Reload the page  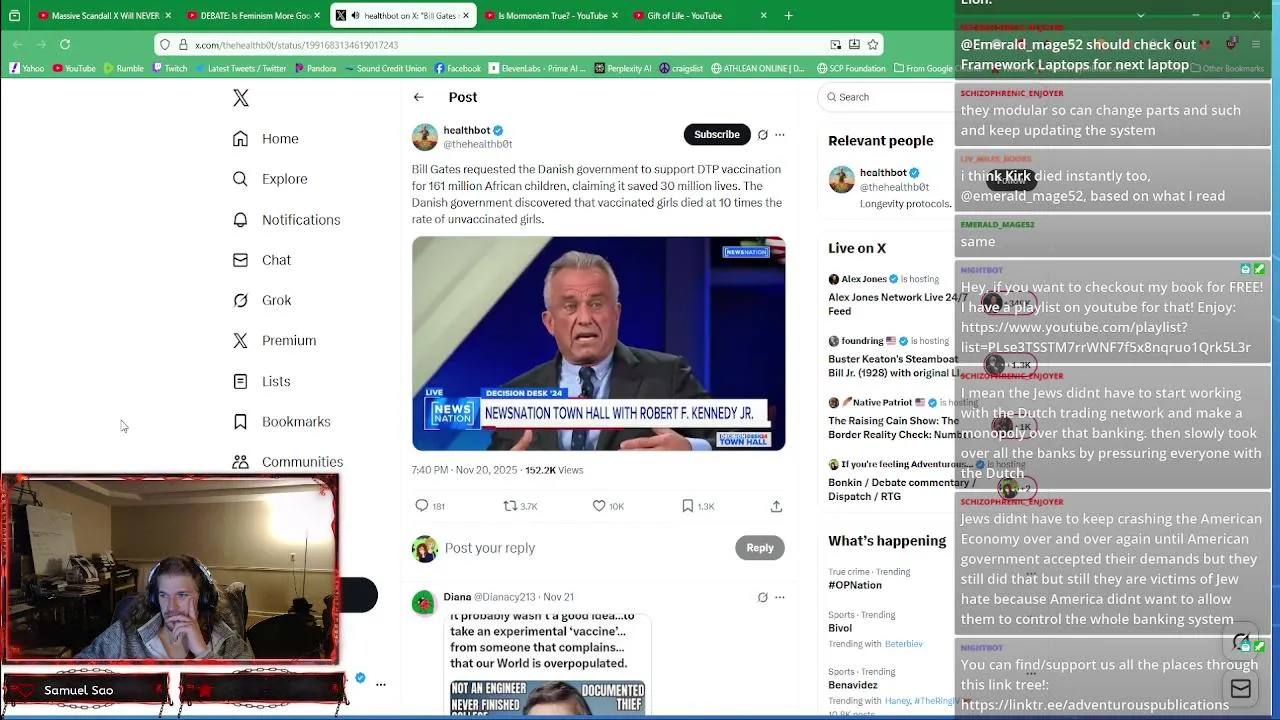(x=65, y=45)
